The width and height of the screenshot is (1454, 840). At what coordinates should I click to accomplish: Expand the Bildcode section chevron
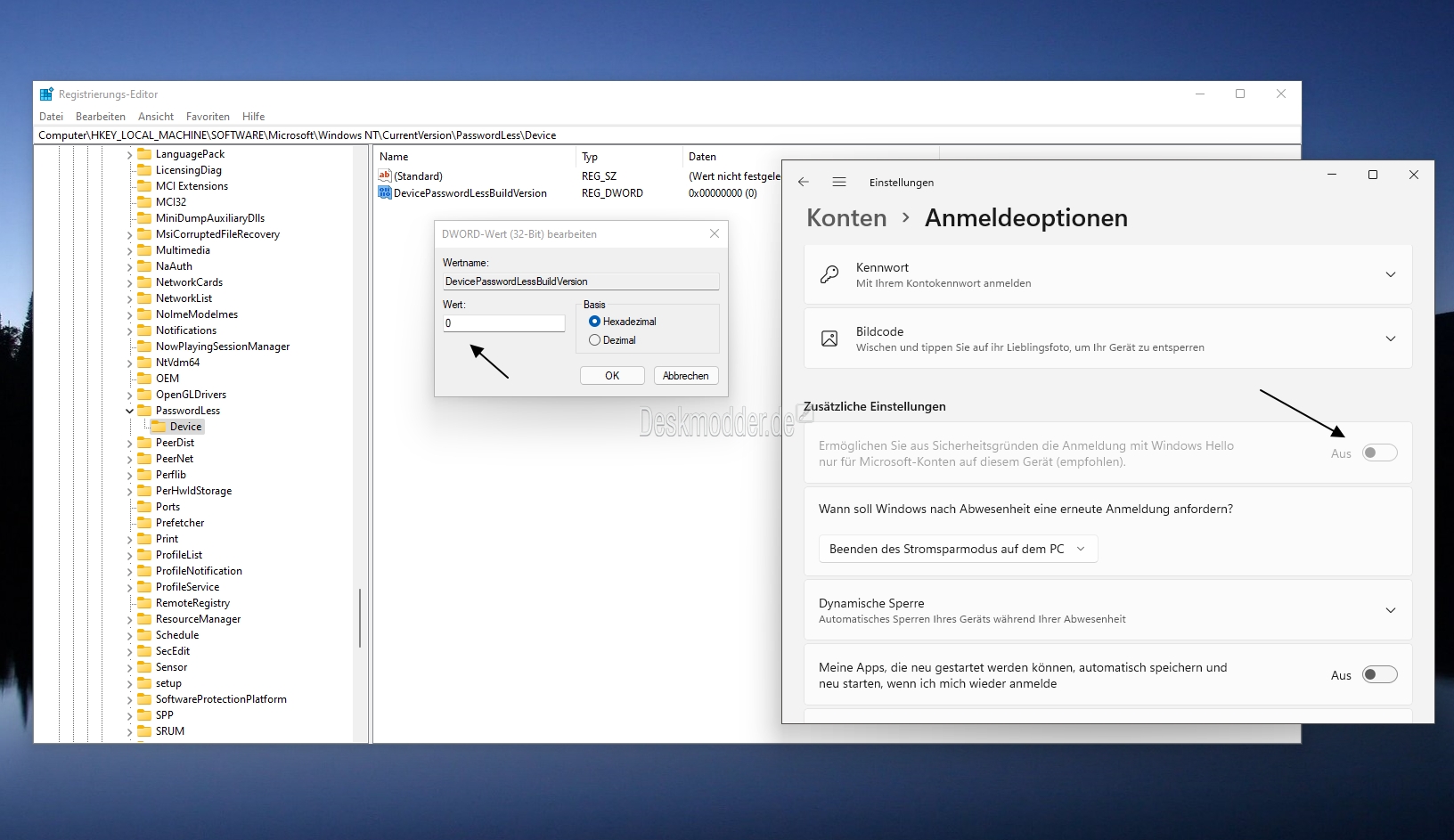tap(1391, 338)
